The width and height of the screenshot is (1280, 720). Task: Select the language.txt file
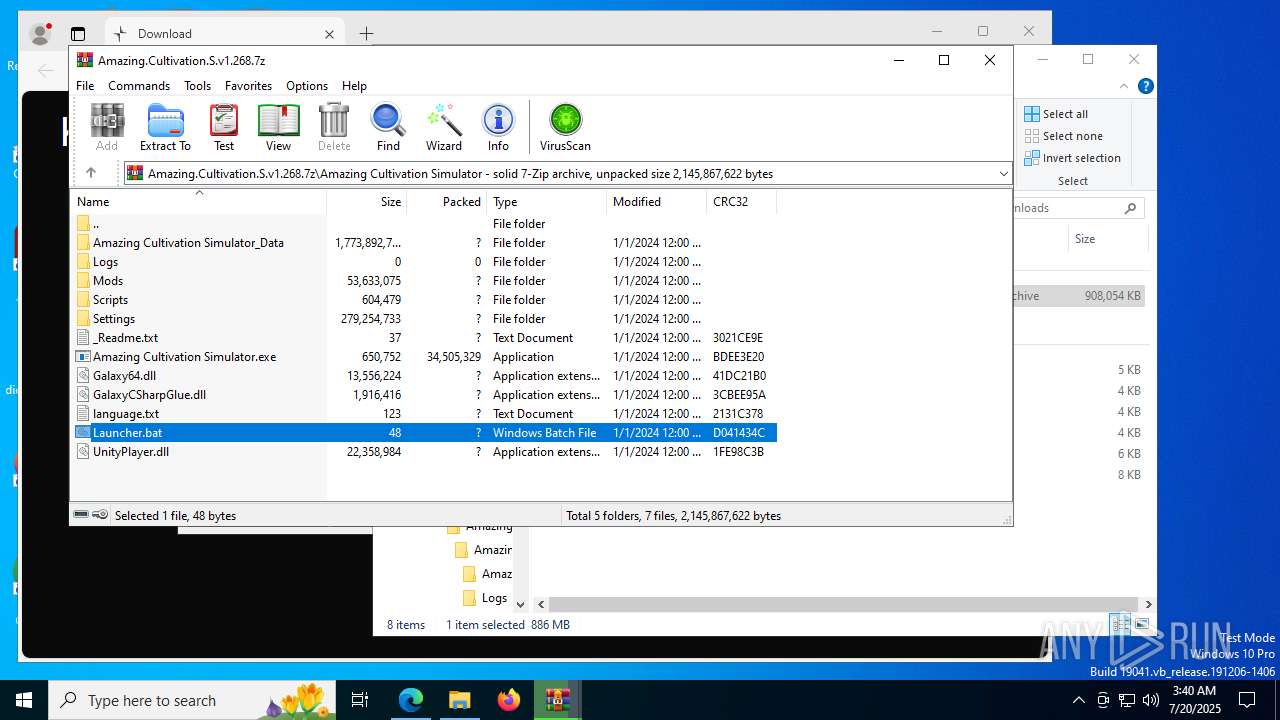(x=425, y=414)
